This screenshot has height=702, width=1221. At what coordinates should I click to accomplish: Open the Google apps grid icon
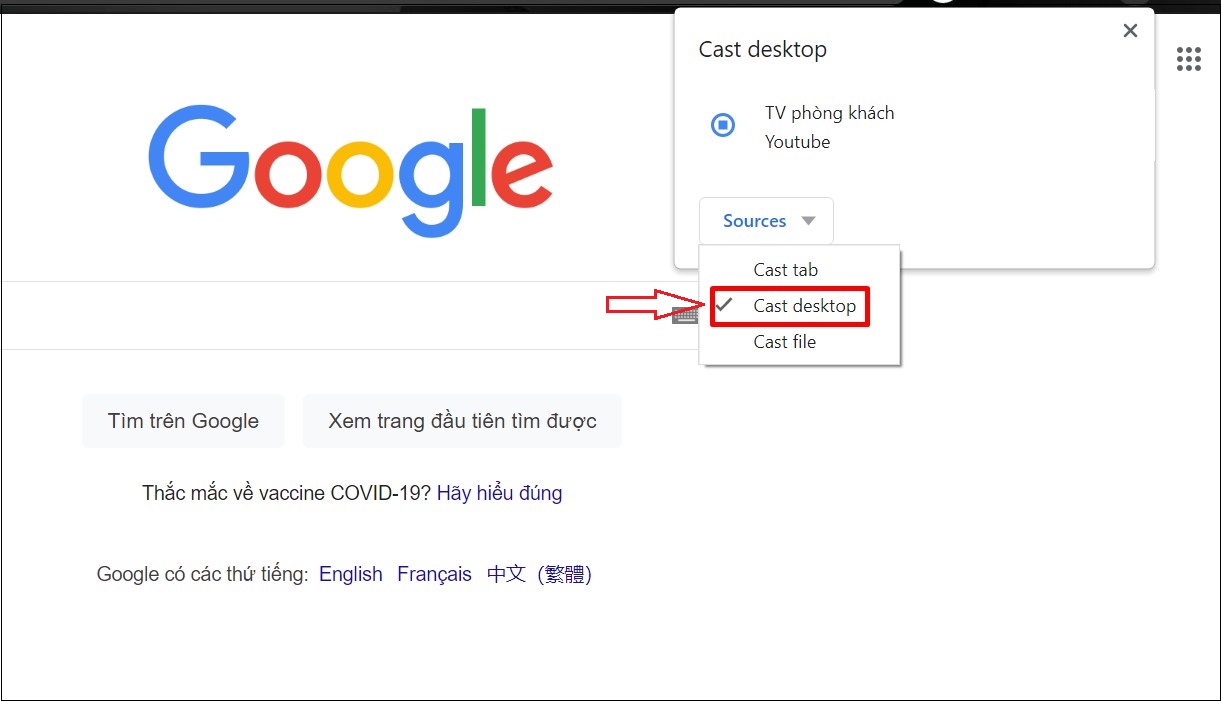[x=1188, y=59]
